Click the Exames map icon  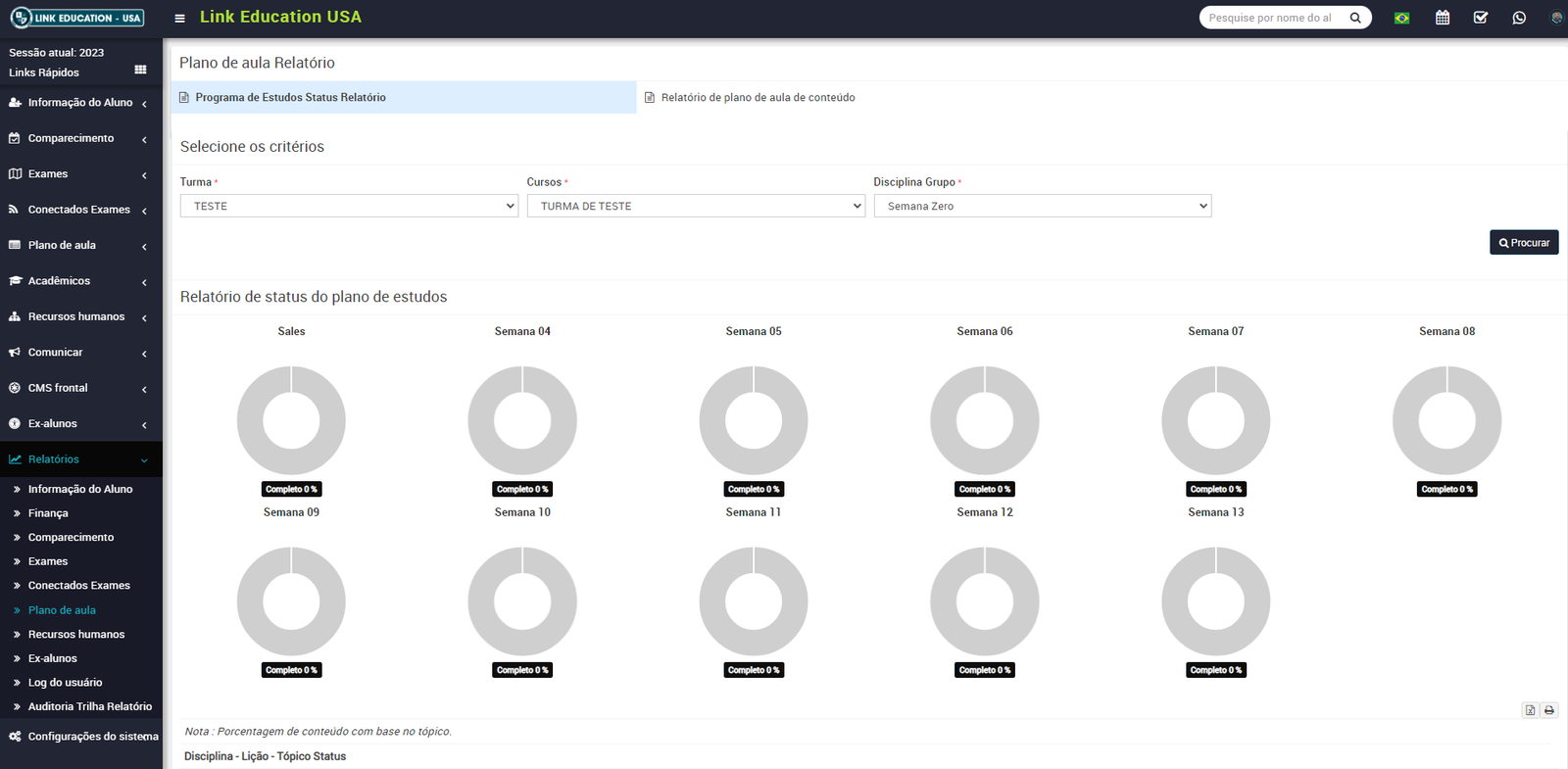coord(15,173)
